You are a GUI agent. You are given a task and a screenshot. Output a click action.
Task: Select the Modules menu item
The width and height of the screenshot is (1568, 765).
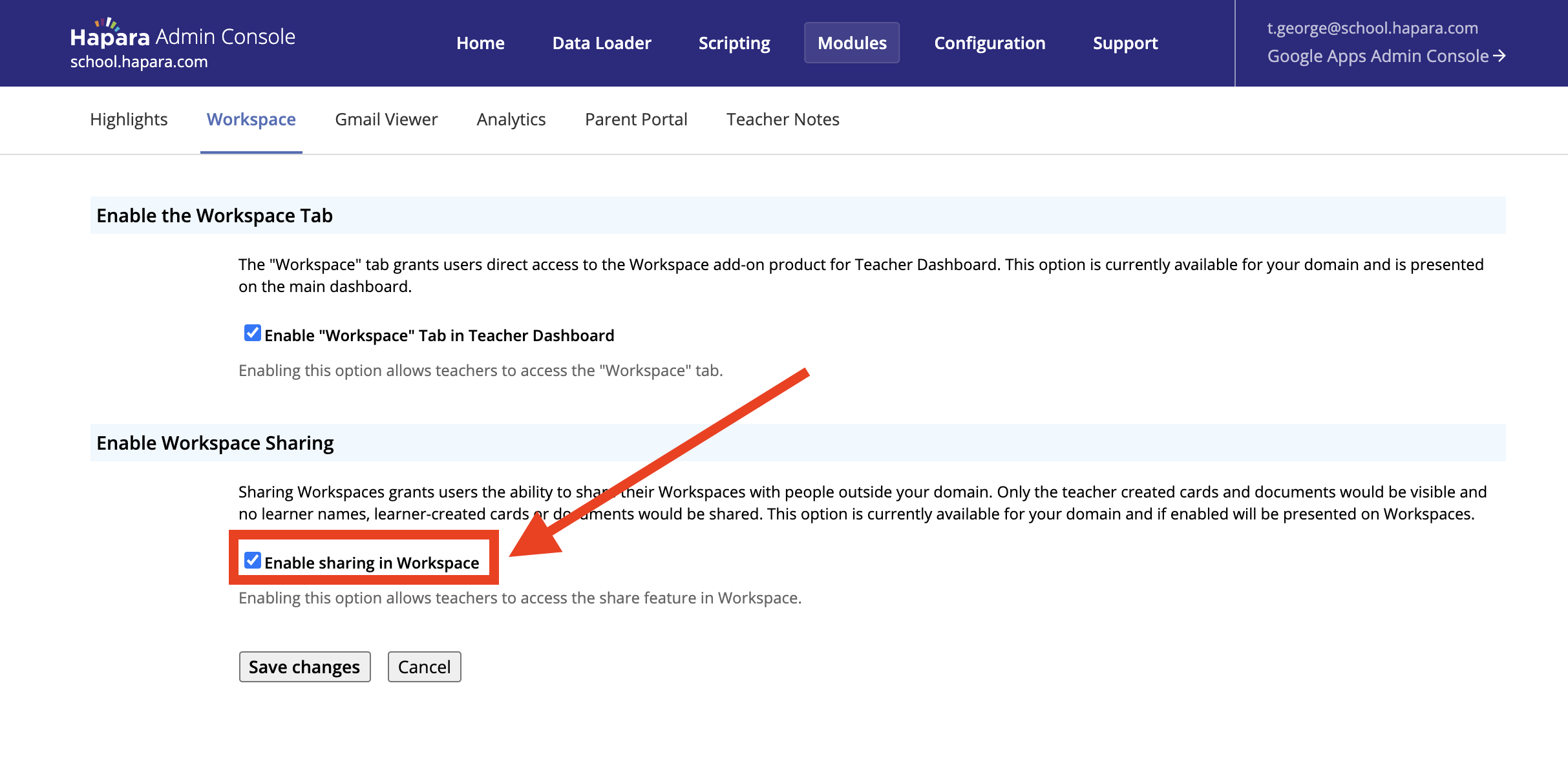[852, 43]
